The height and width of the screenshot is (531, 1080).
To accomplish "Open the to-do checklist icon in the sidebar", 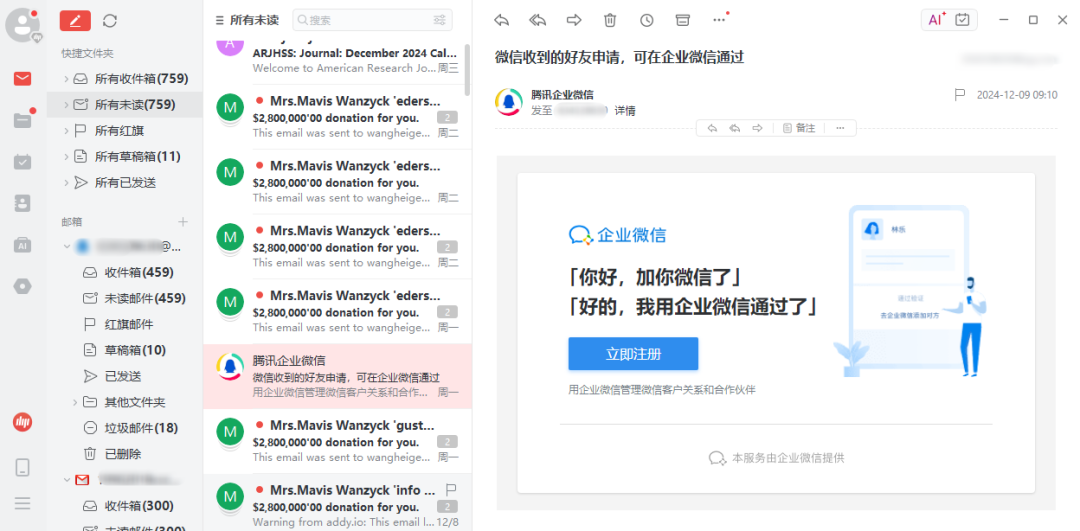I will [x=22, y=162].
